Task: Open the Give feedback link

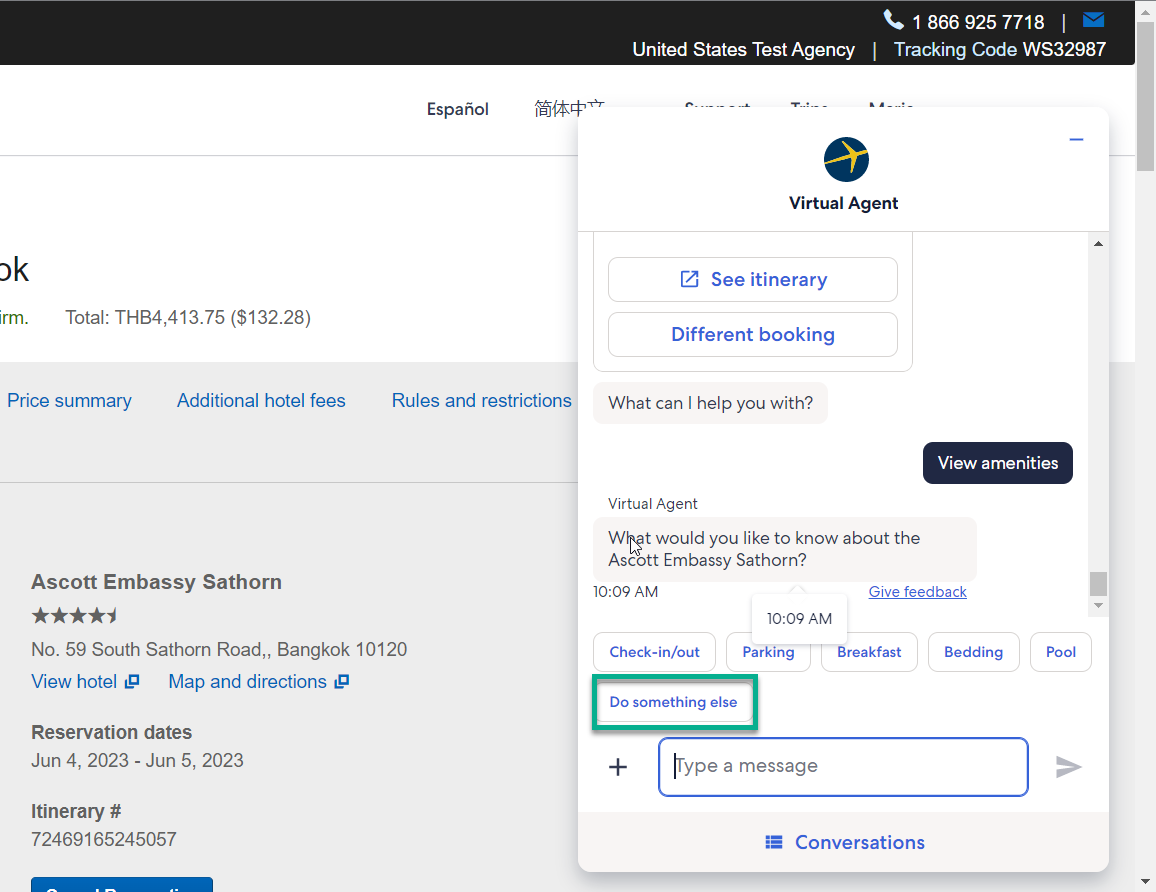Action: [x=917, y=592]
